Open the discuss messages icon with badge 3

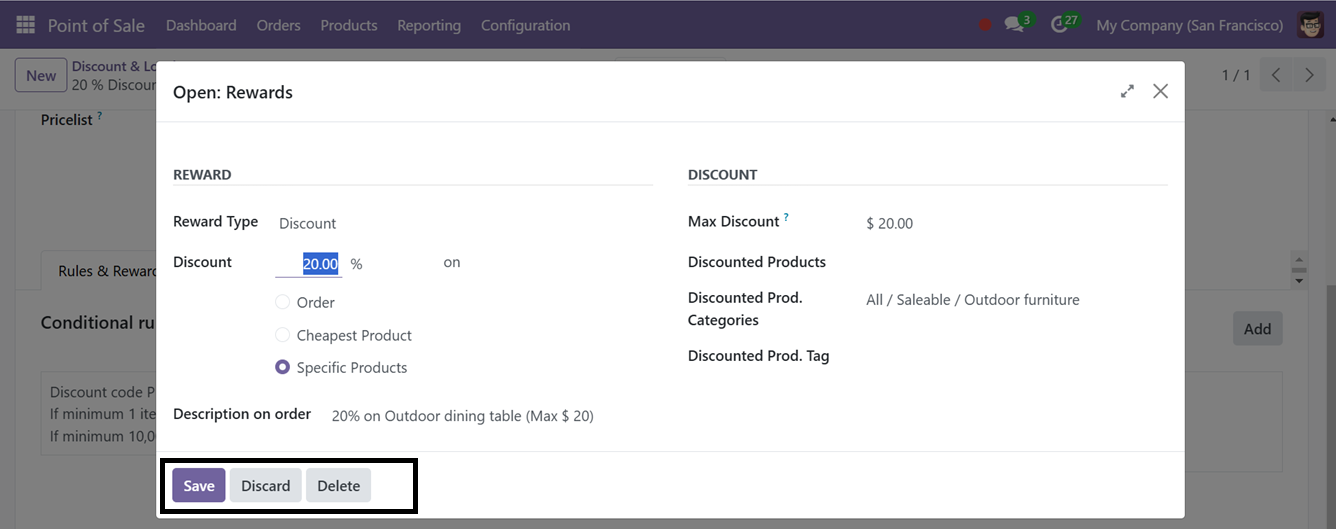(x=1017, y=24)
